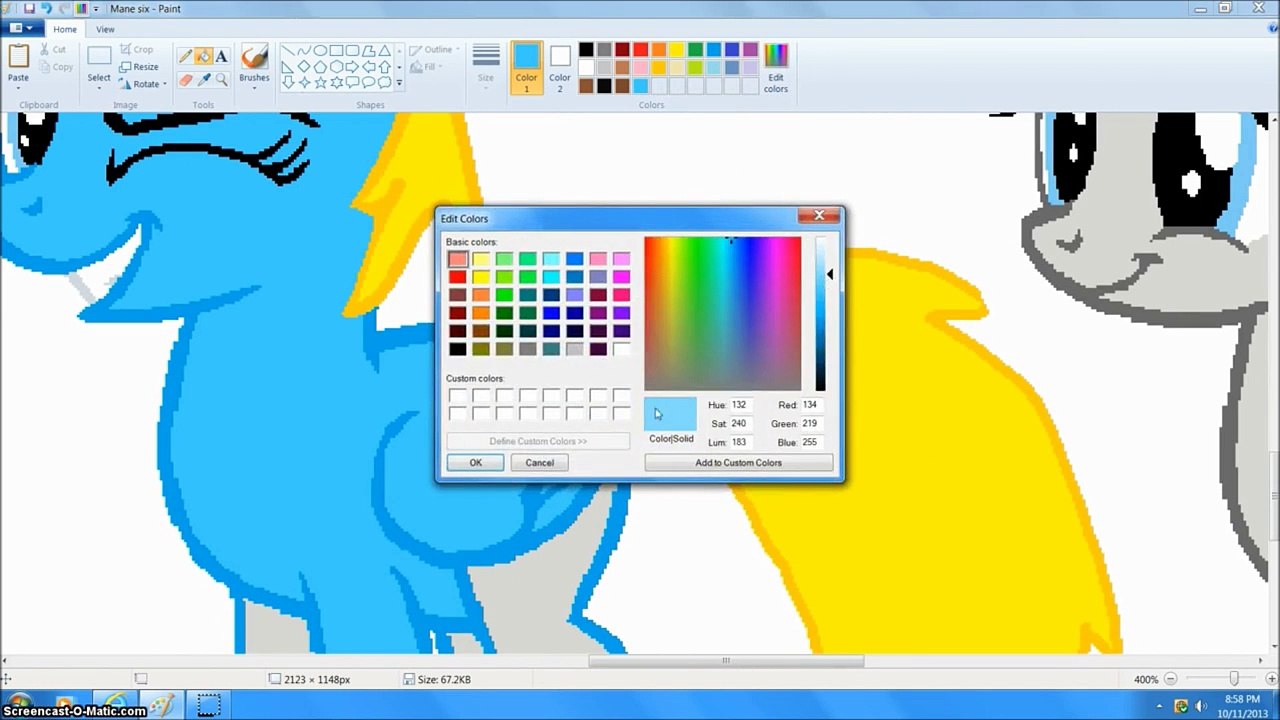Click the Crop command
The image size is (1280, 720).
pos(136,49)
